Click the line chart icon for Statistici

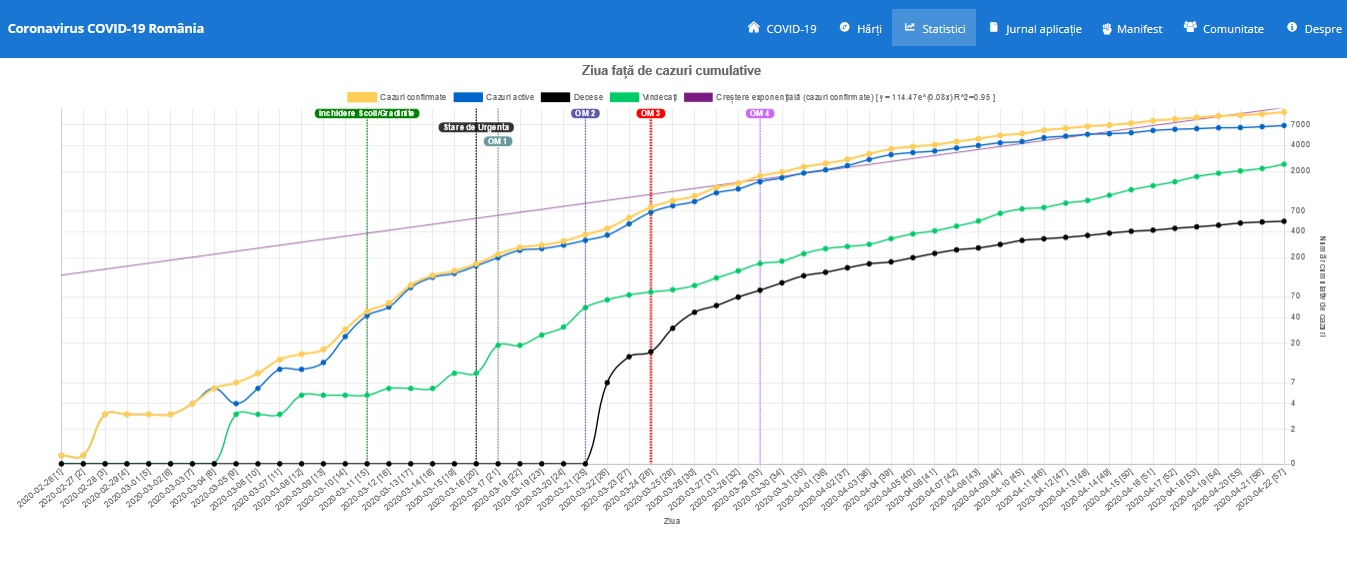910,28
